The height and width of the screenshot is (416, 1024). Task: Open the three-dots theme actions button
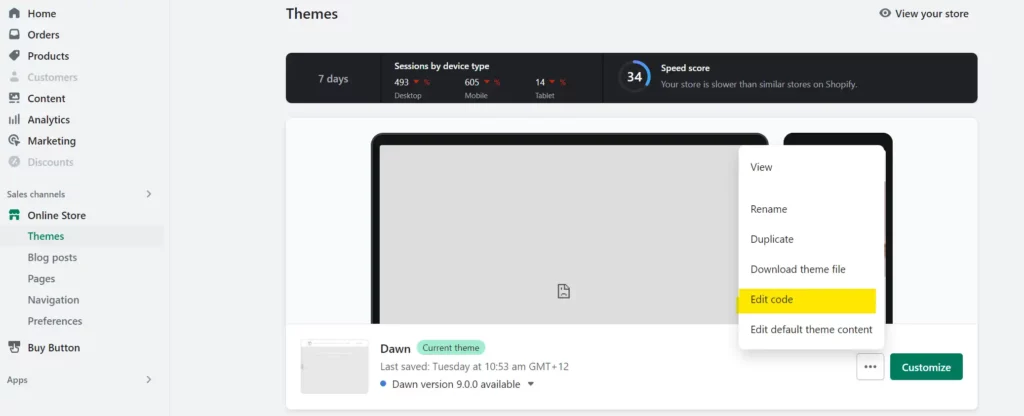coord(870,367)
